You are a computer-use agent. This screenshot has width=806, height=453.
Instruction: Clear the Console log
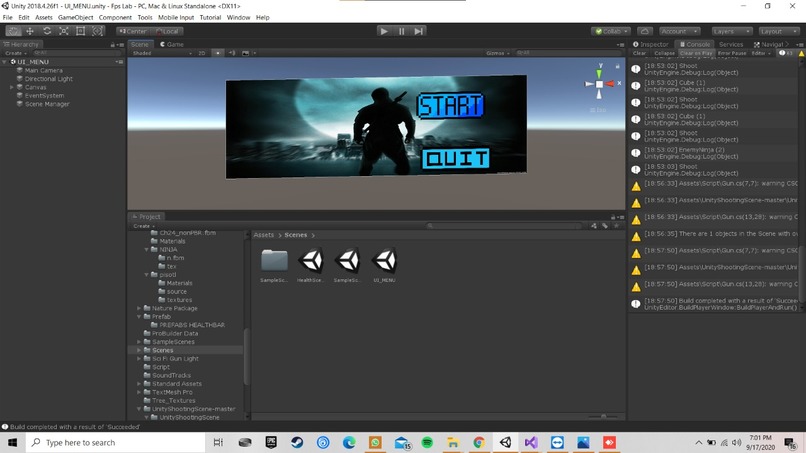(x=639, y=53)
